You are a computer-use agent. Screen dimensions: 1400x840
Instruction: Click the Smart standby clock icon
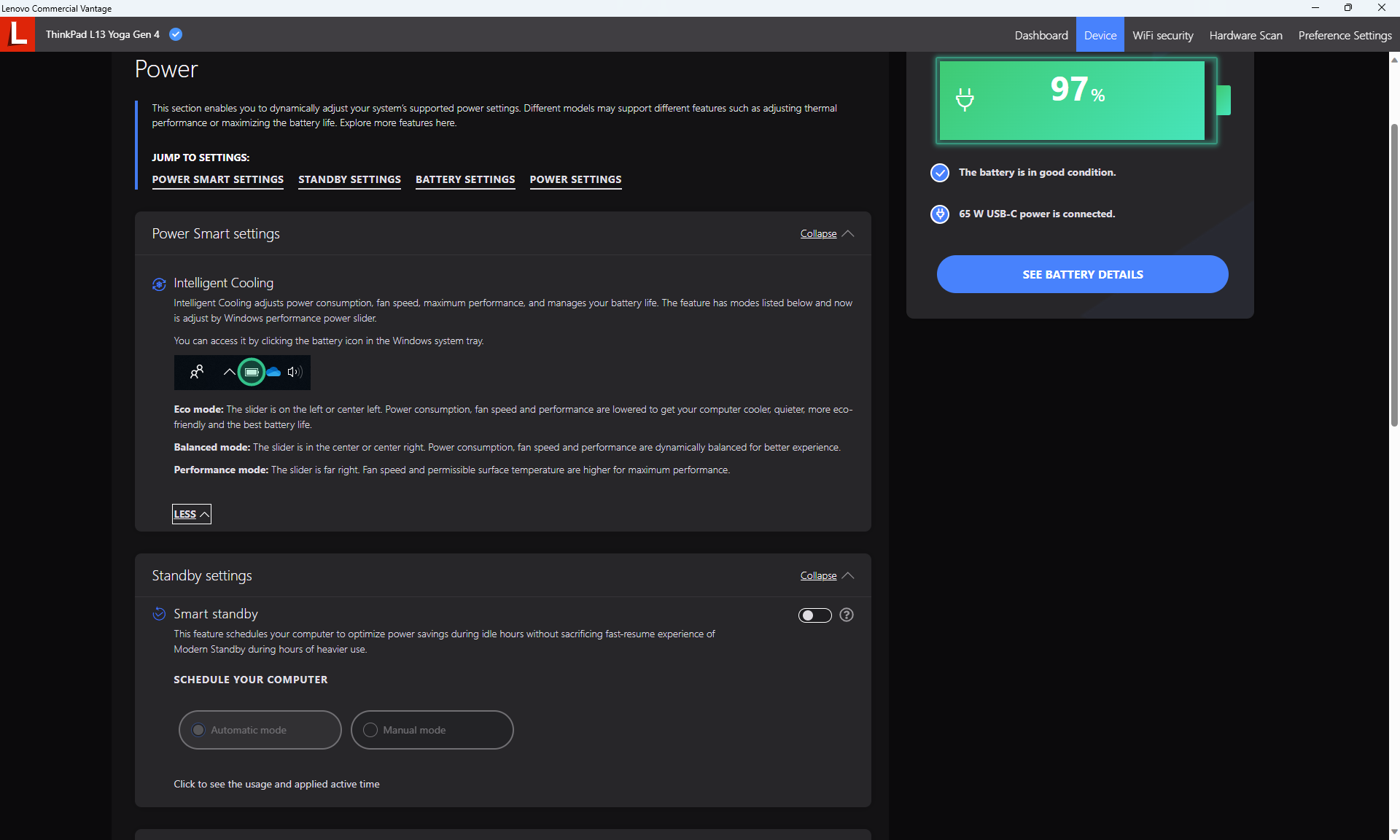click(x=159, y=614)
